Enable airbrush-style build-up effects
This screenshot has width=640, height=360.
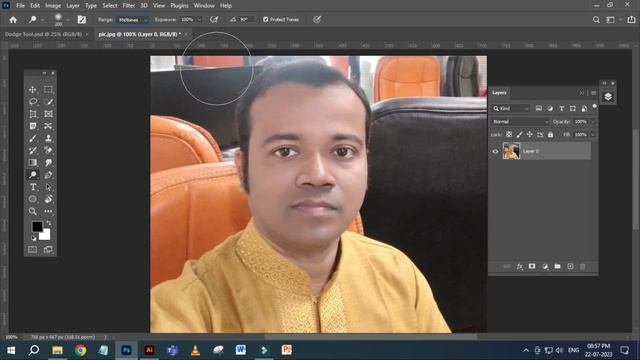click(x=214, y=20)
